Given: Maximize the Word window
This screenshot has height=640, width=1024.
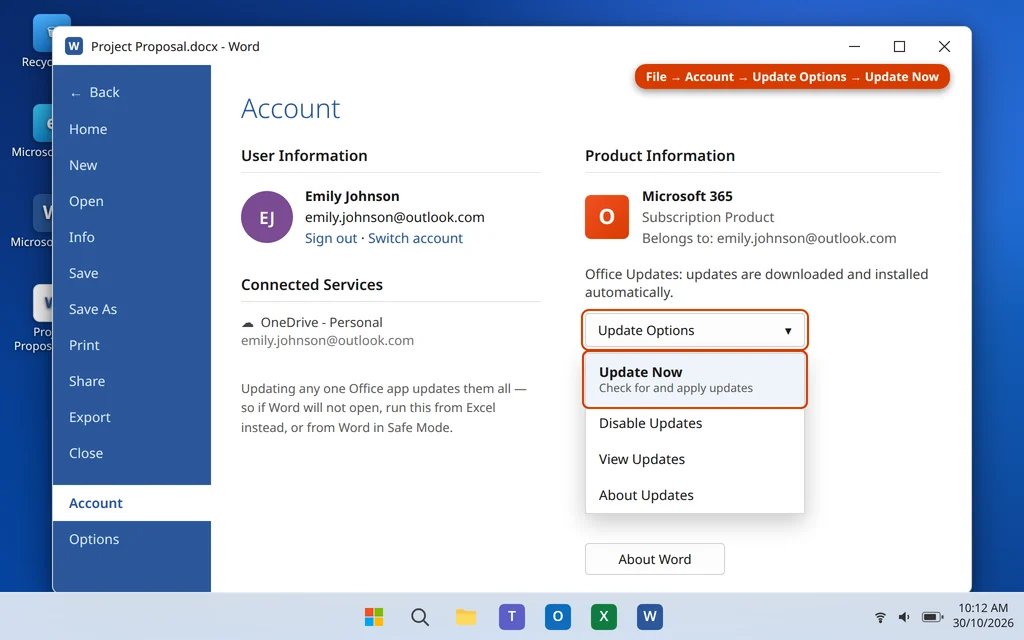Looking at the screenshot, I should (899, 46).
